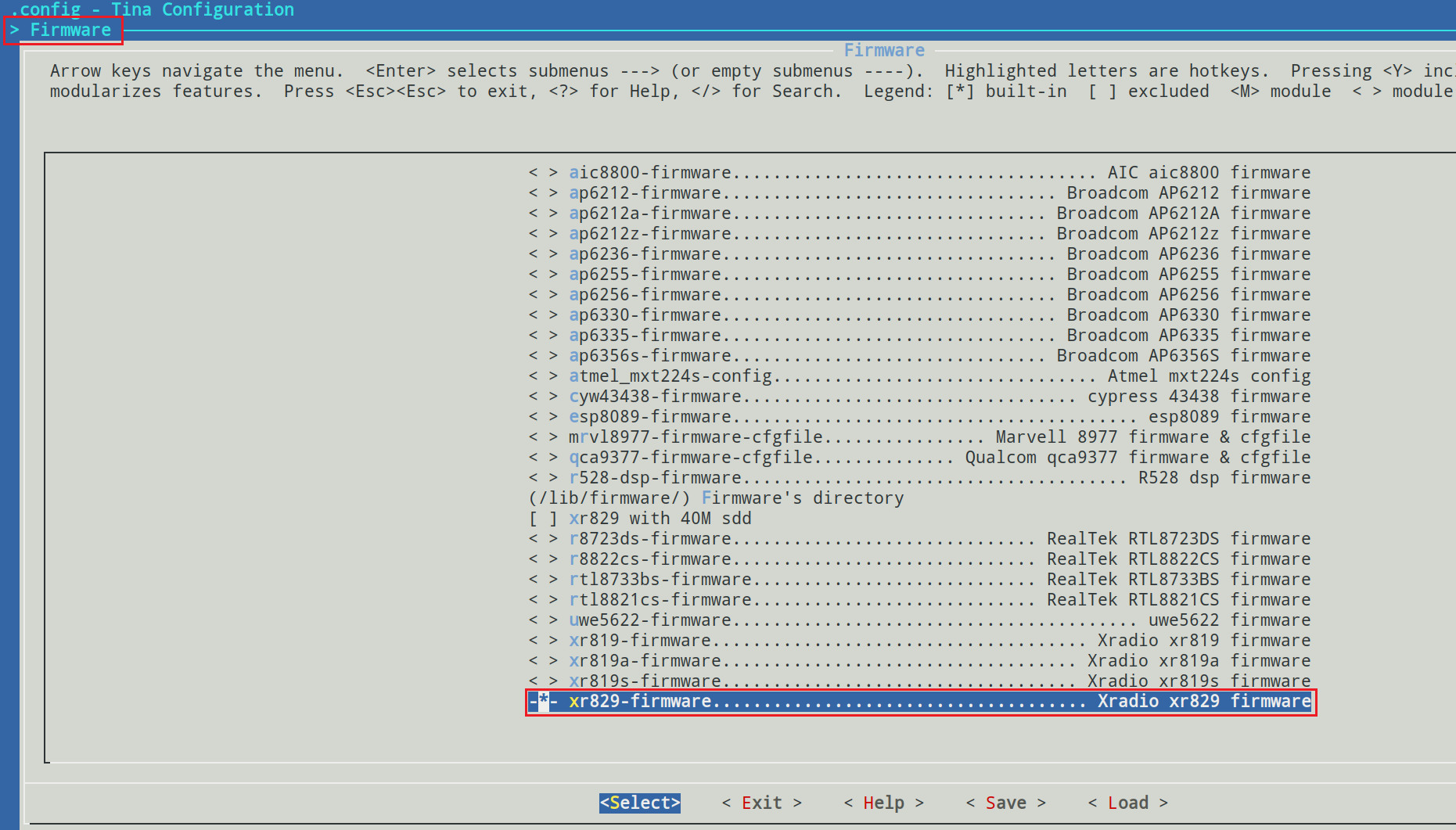Select the r8822cs-firmware entry
The width and height of the screenshot is (1456, 830).
click(919, 559)
